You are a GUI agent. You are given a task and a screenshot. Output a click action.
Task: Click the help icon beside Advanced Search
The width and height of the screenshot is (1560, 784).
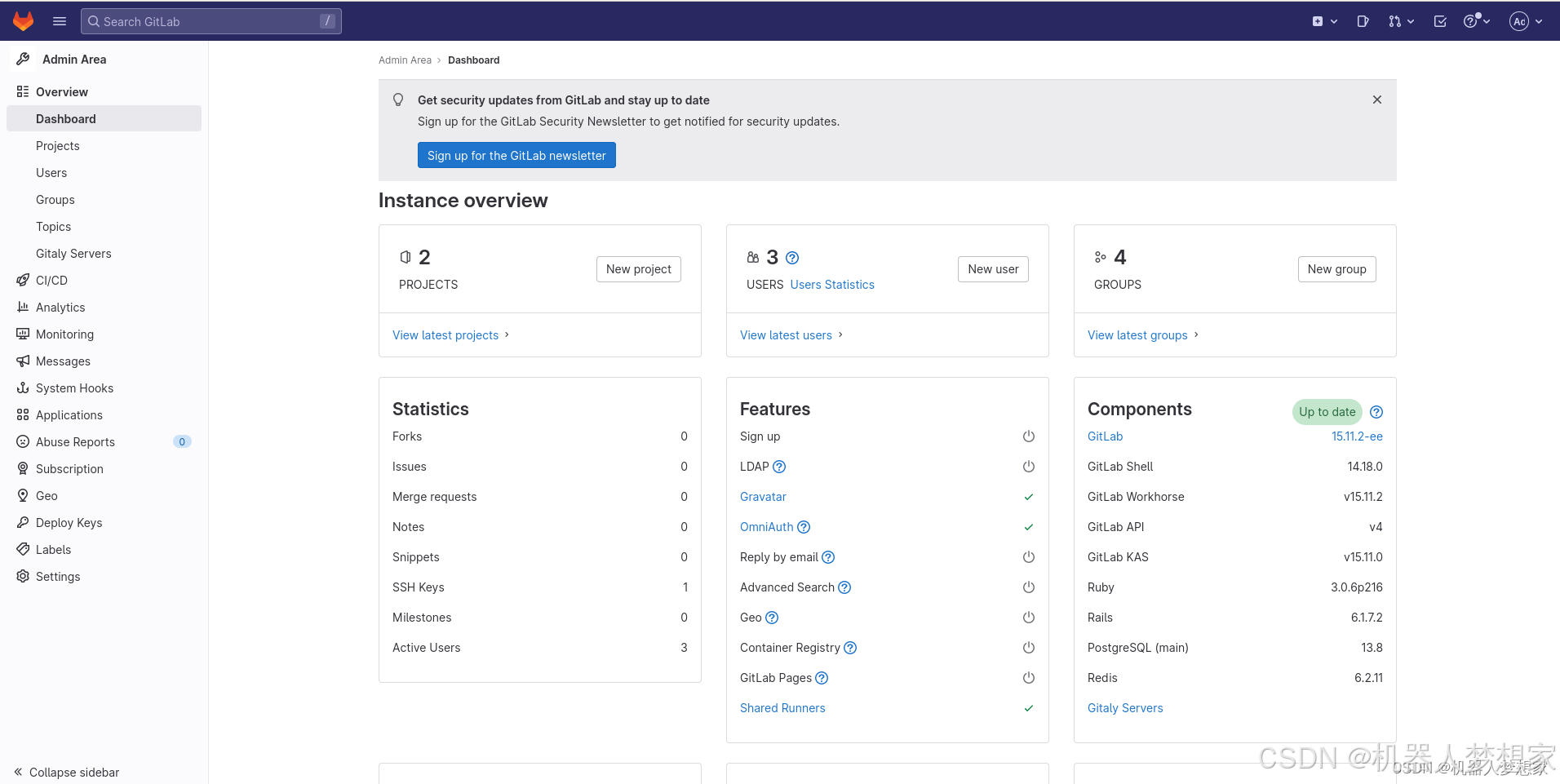point(844,587)
